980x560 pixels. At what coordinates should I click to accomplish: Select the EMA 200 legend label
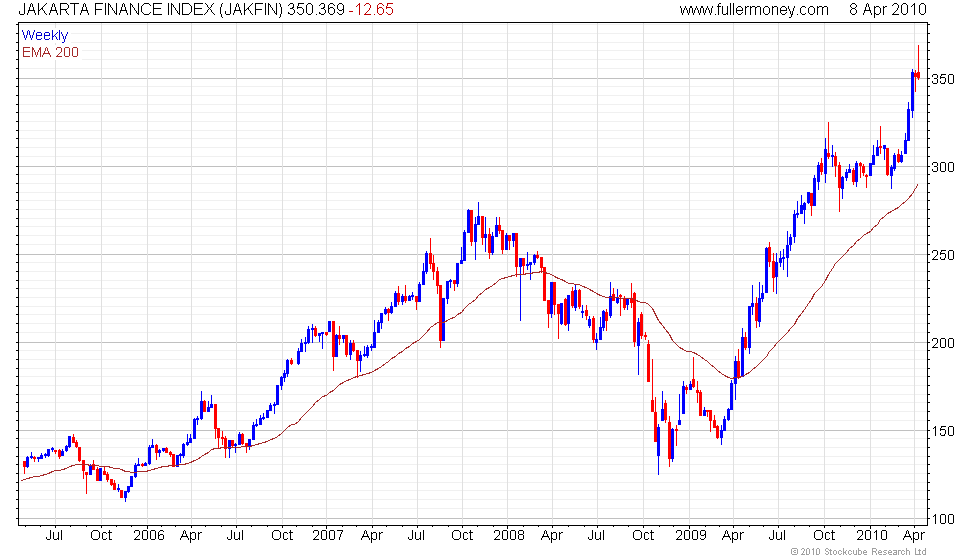[50, 52]
